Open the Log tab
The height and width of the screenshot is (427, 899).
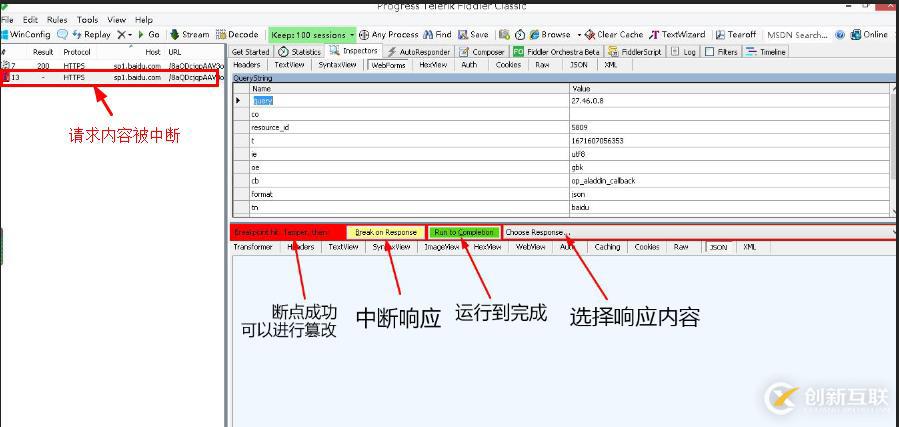tap(683, 52)
